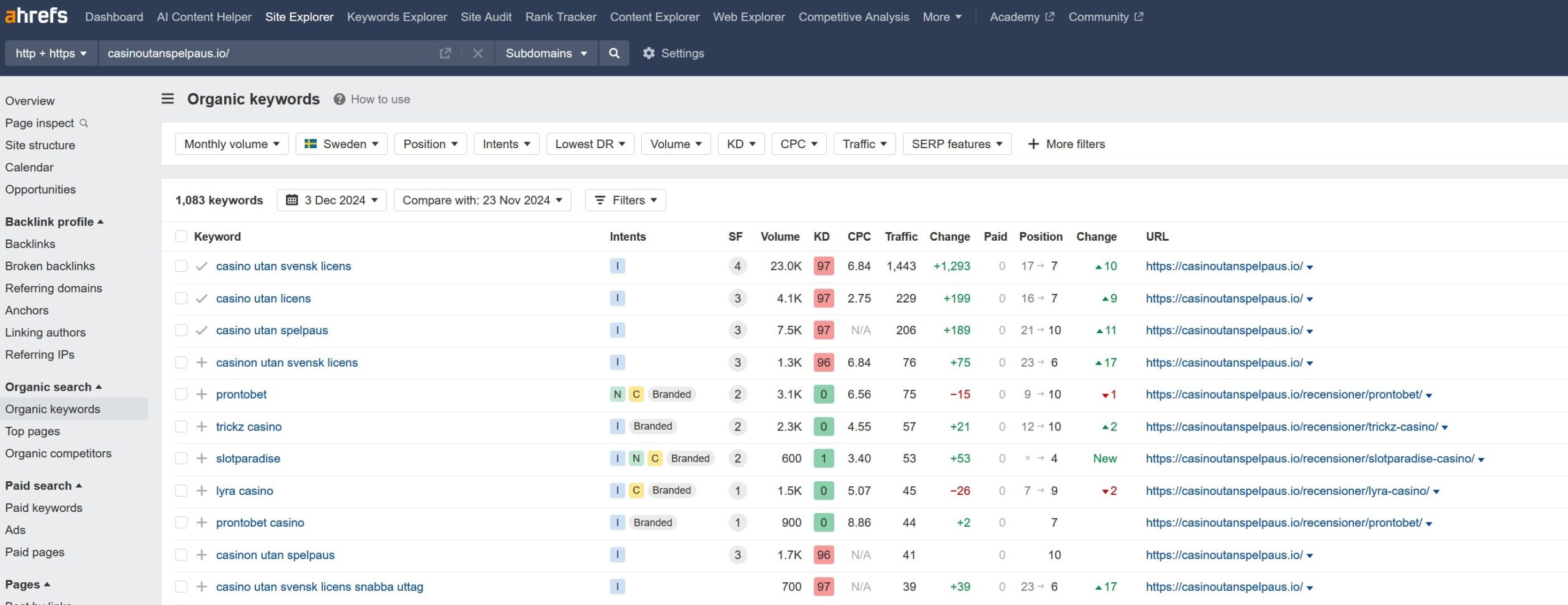Viewport: 1568px width, 605px height.
Task: Open the Academy external link
Action: [1022, 17]
